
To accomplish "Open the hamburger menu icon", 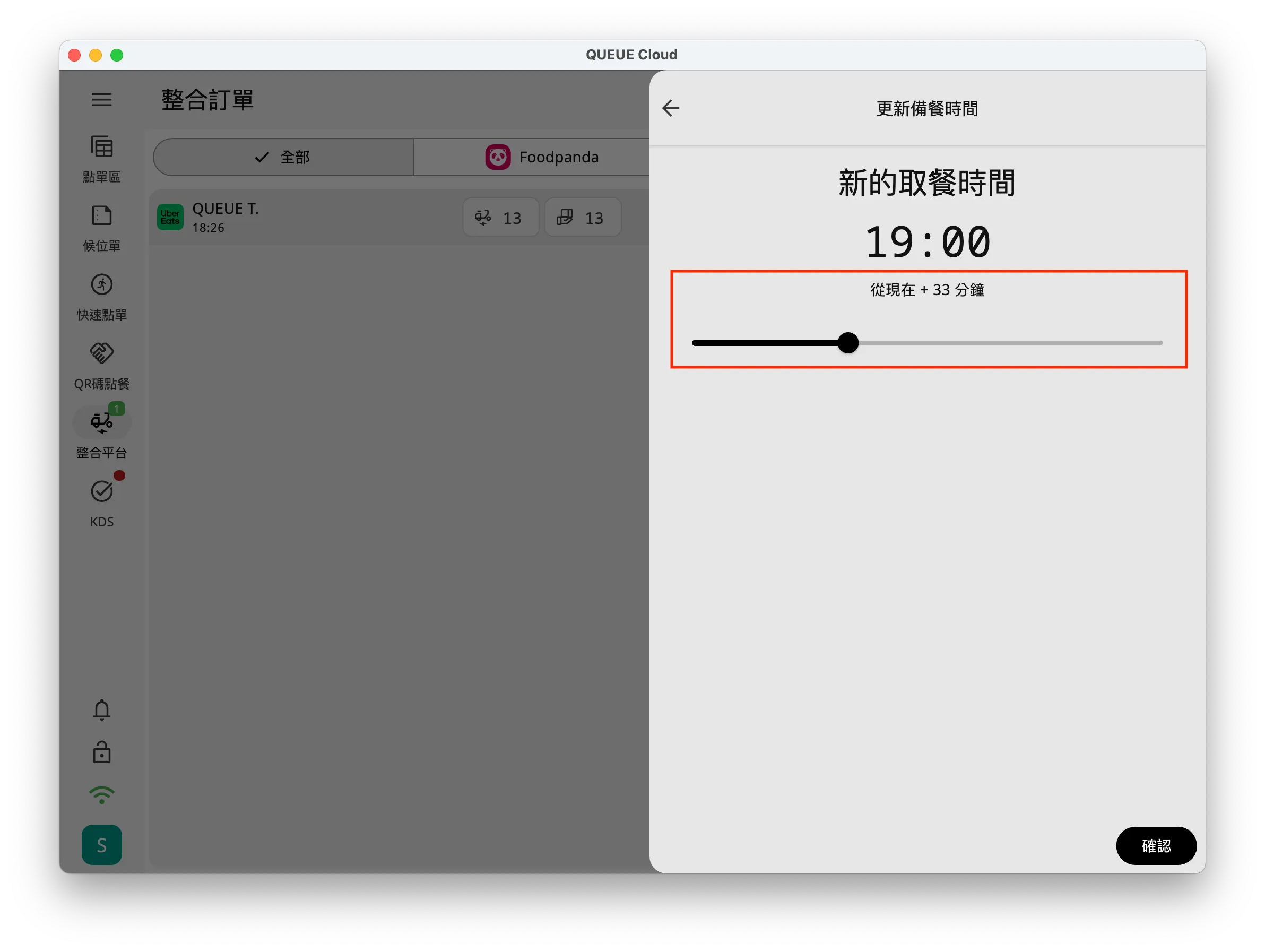I will pyautogui.click(x=102, y=99).
